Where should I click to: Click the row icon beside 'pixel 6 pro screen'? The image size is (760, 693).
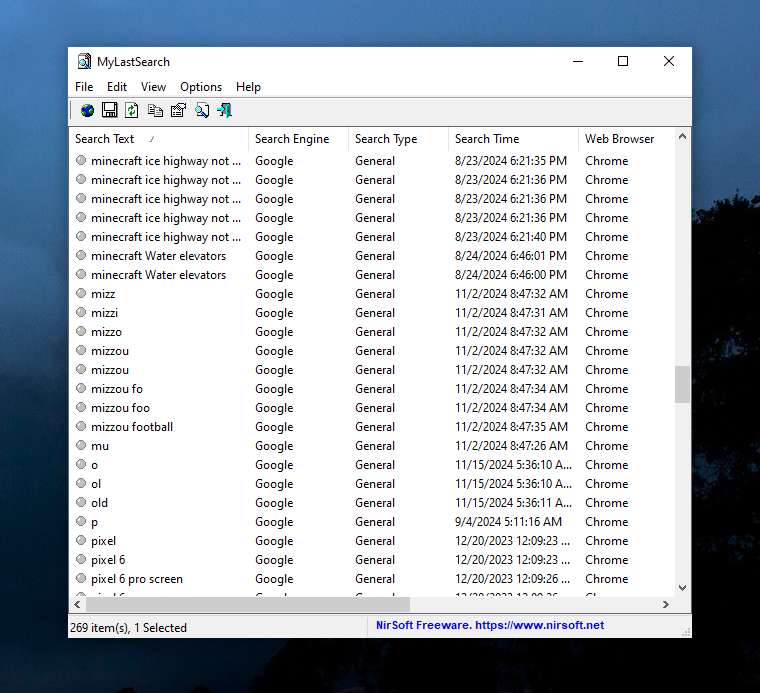tap(81, 578)
